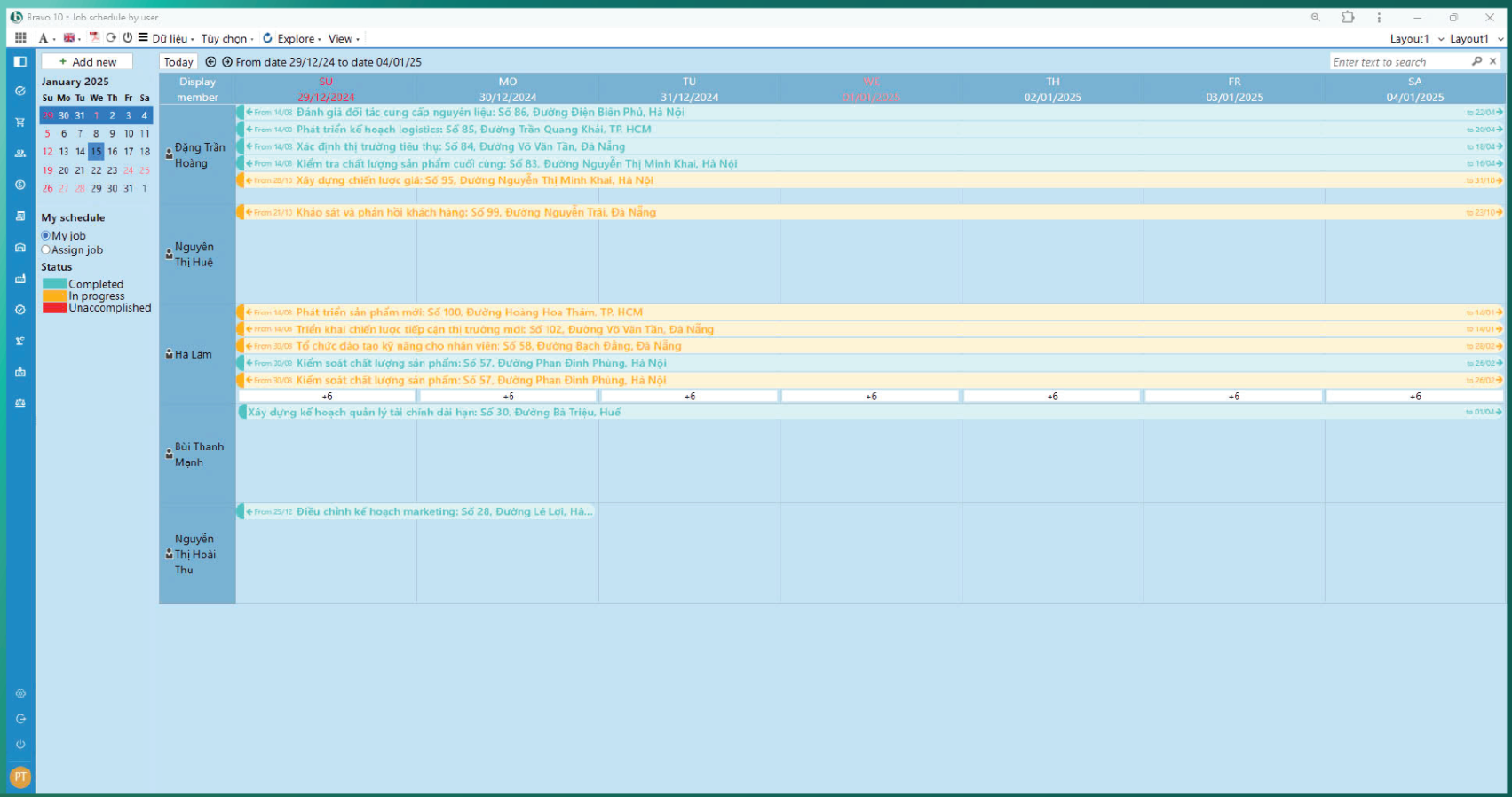
Task: Open the shopping cart module in sidebar
Action: 20,122
